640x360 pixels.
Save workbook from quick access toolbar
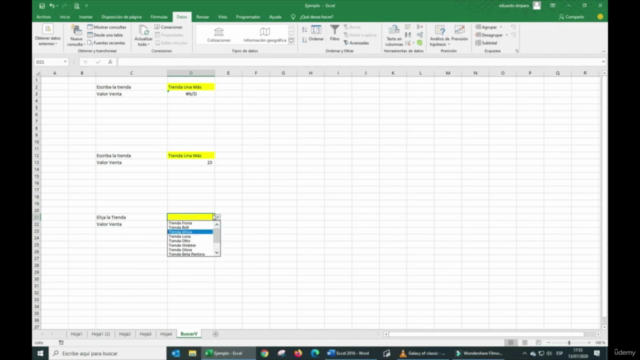42,6
